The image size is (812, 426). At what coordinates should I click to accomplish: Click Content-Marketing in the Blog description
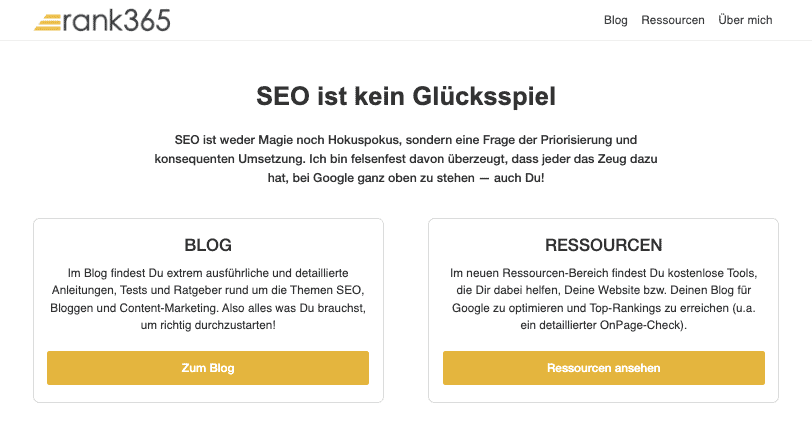click(x=168, y=308)
